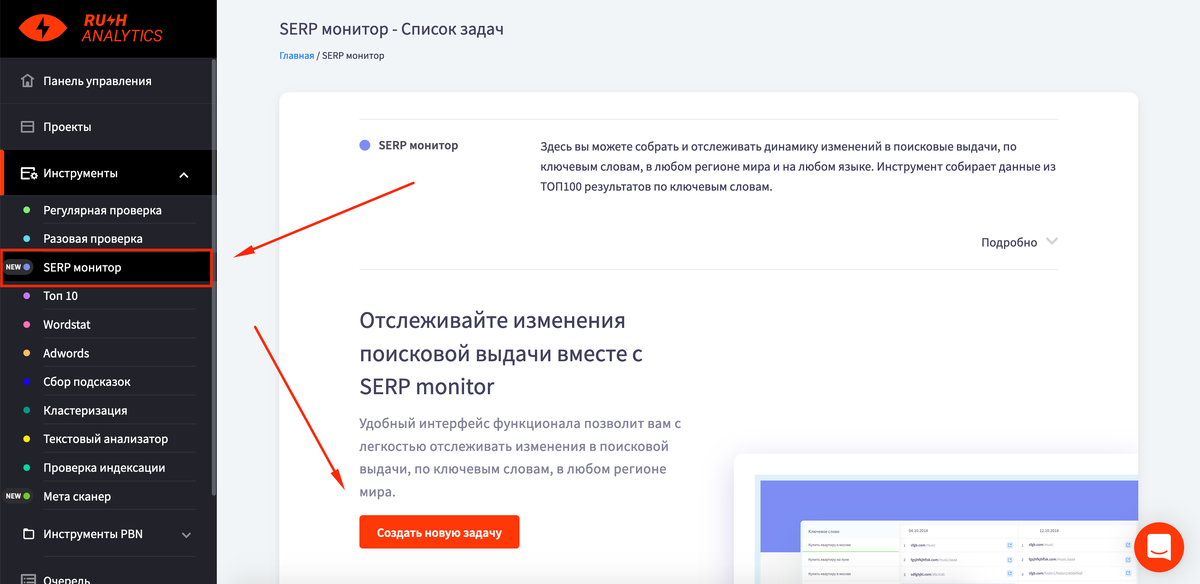Open the Топ 10 tool
Viewport: 1200px width, 584px height.
61,296
